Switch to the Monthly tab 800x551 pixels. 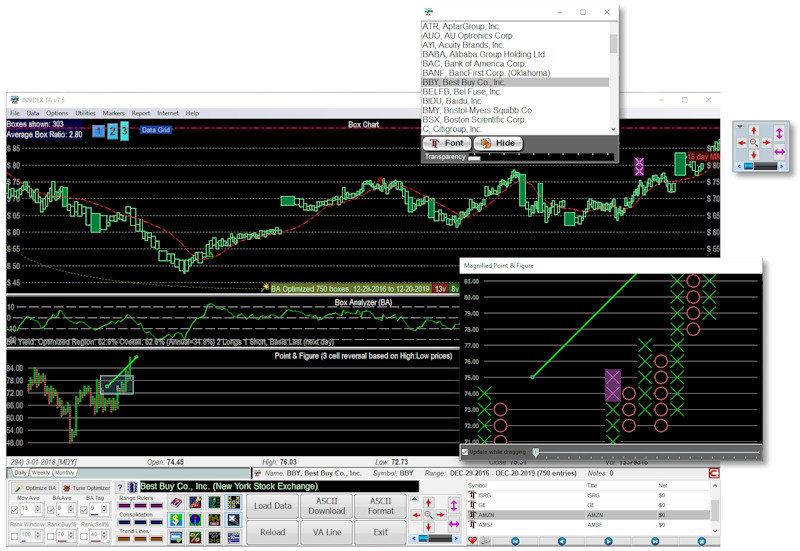[x=64, y=473]
